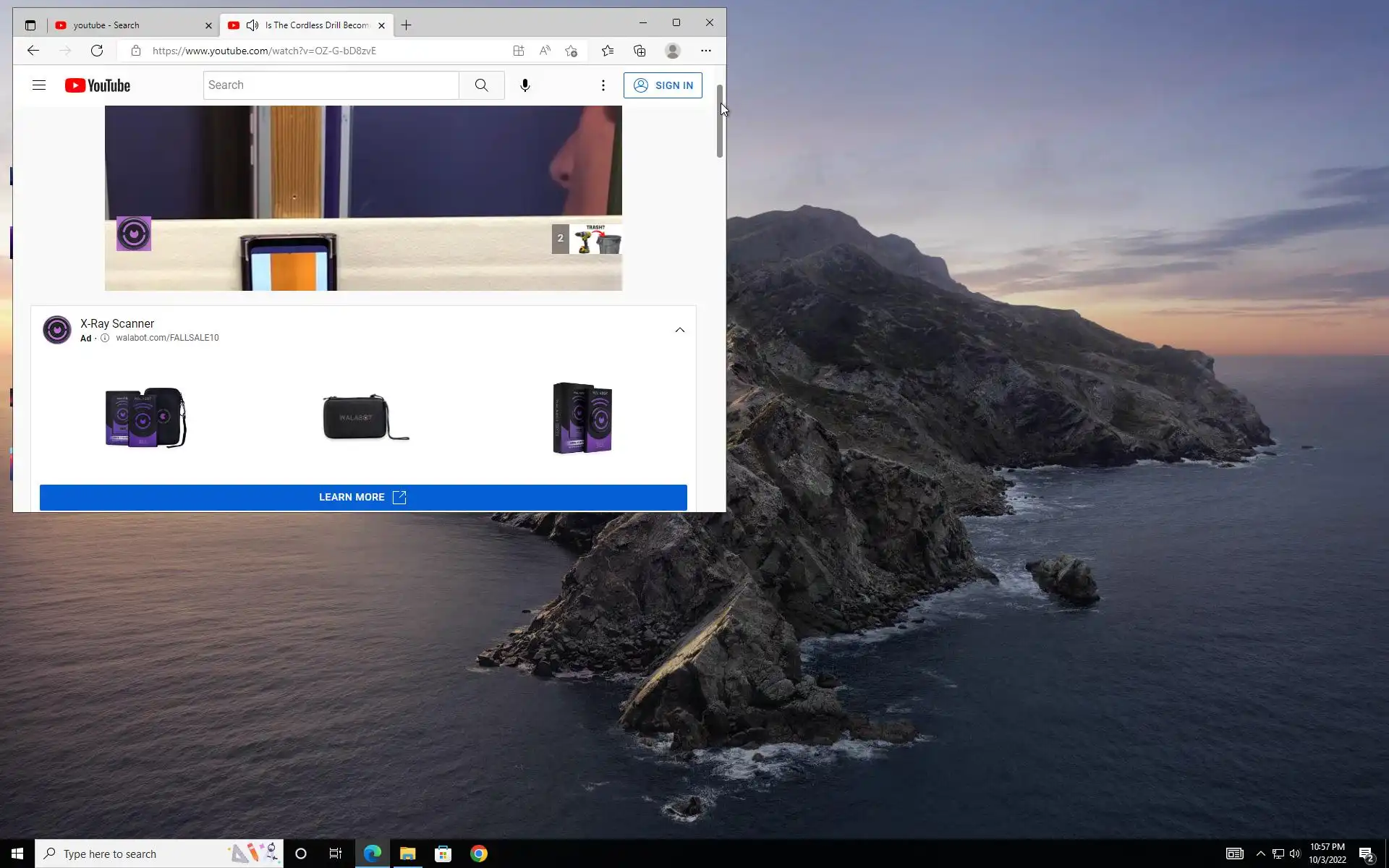Mute the Cordless Drill tab audio
This screenshot has height=868, width=1389.
coord(252,25)
